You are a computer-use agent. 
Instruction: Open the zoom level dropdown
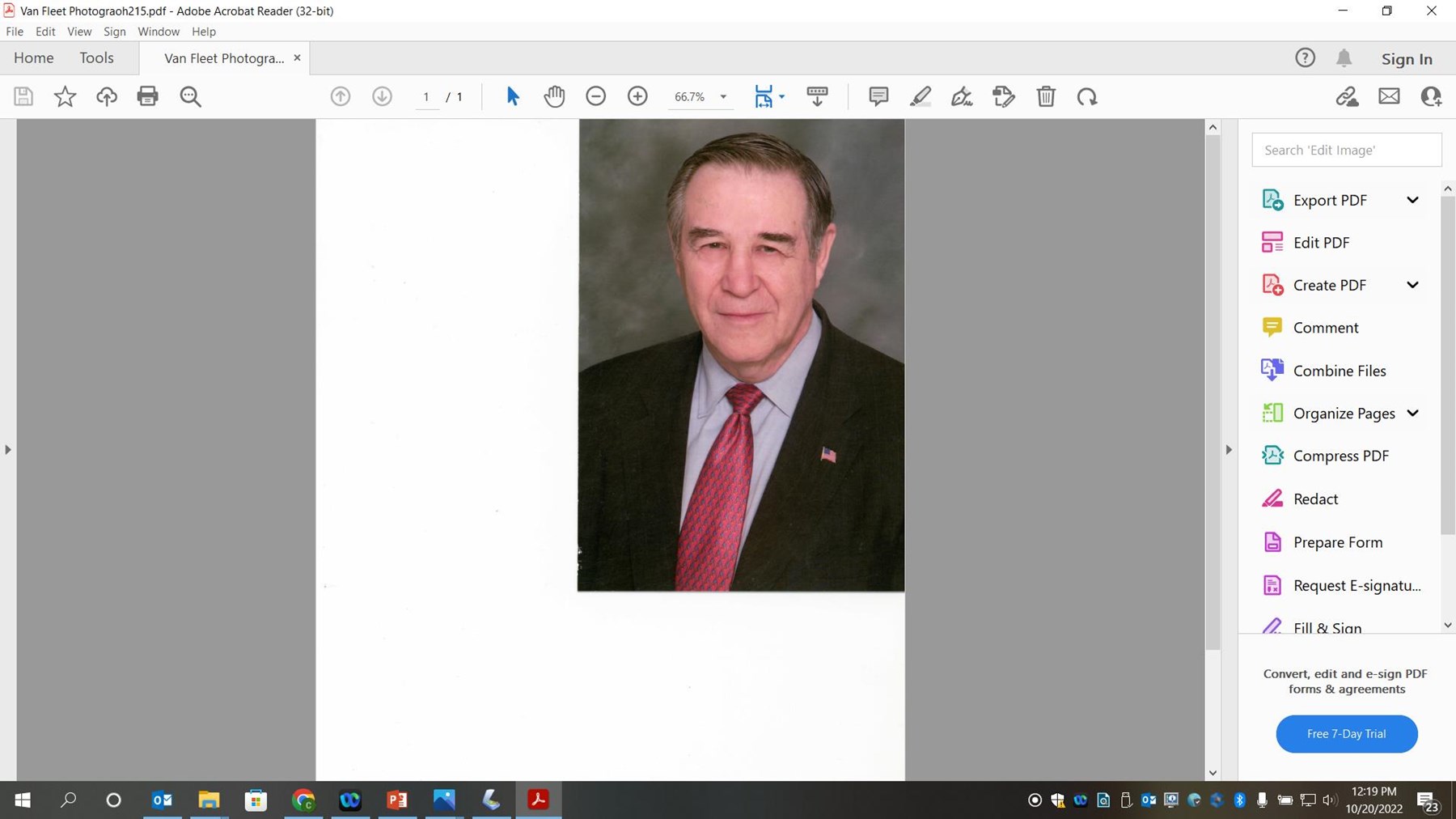pos(723,96)
